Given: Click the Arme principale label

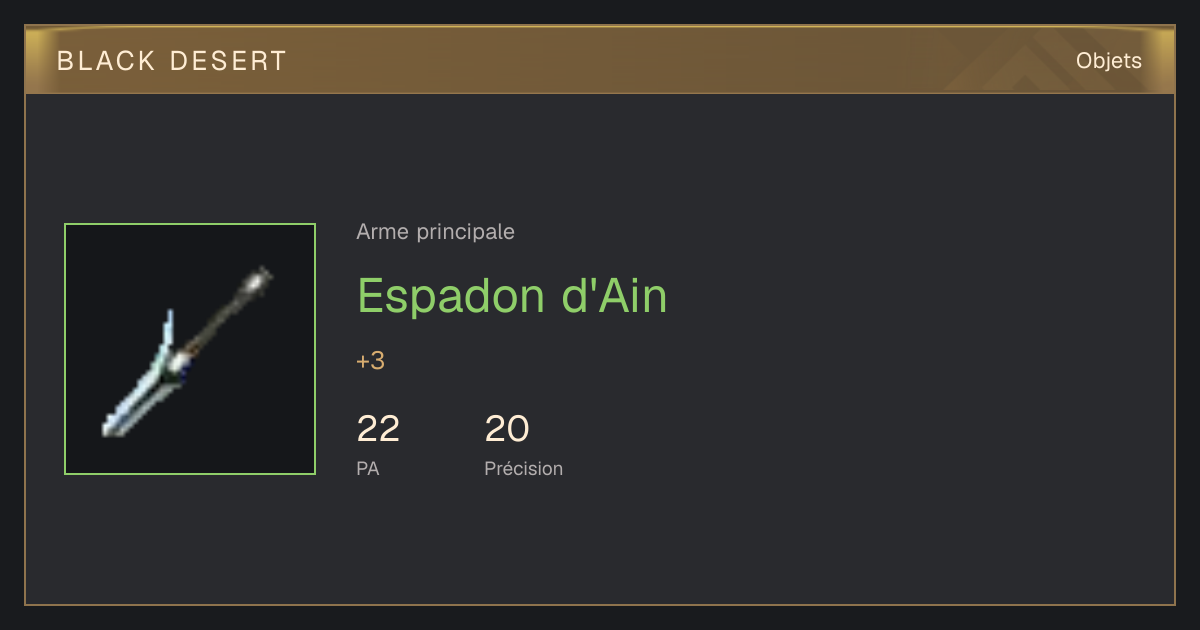Looking at the screenshot, I should click(x=435, y=232).
